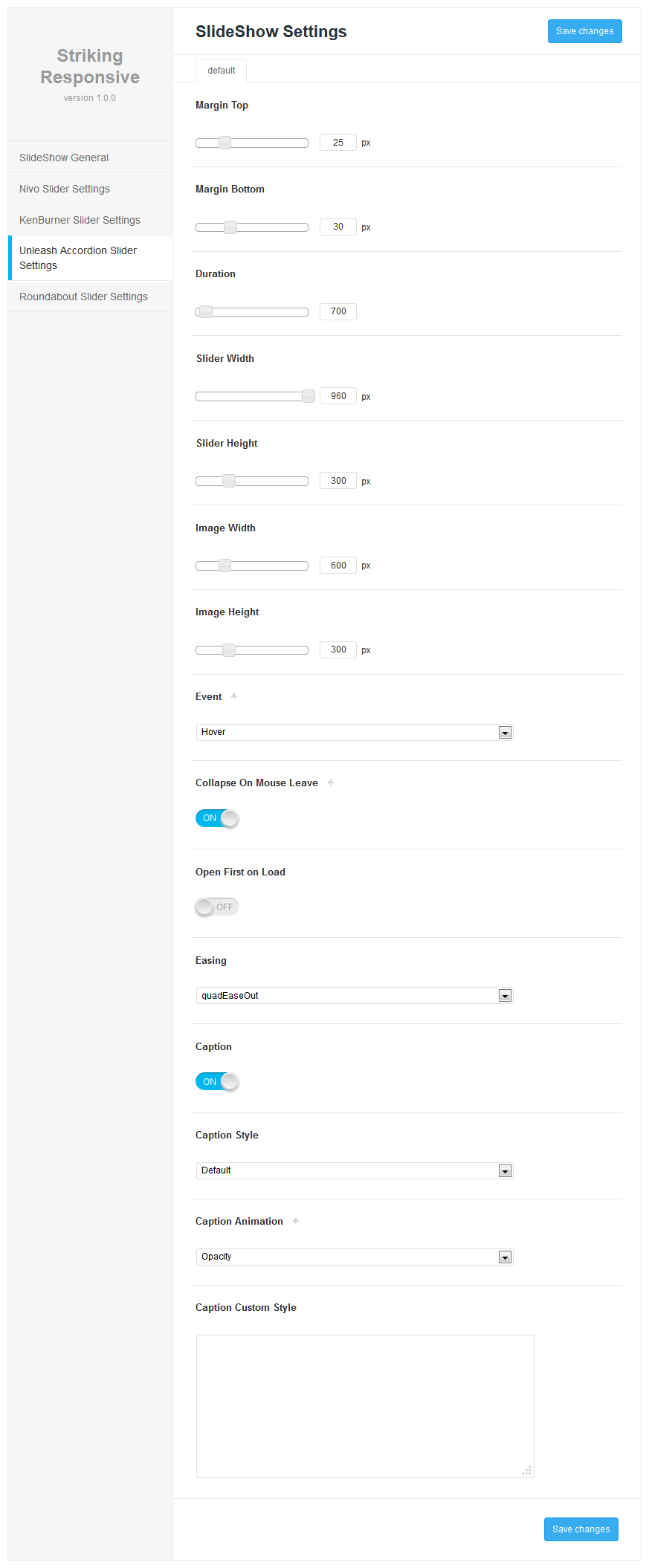The image size is (649, 1568).
Task: Click the plus icon next to Event
Action: tap(233, 696)
